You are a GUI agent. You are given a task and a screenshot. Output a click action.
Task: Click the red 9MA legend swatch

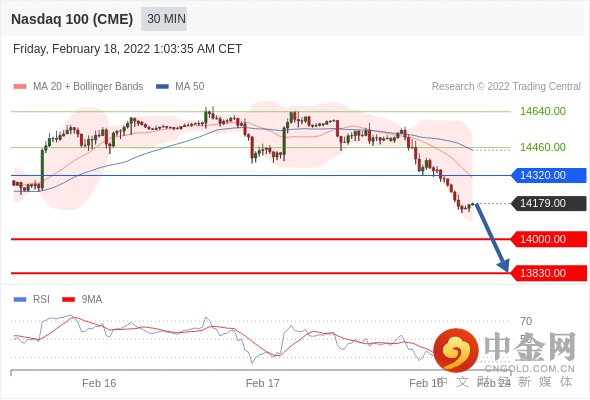(68, 300)
